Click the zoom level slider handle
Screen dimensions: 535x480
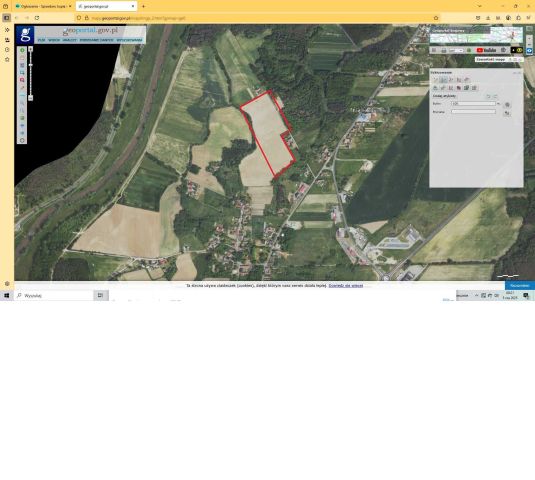tap(30, 65)
